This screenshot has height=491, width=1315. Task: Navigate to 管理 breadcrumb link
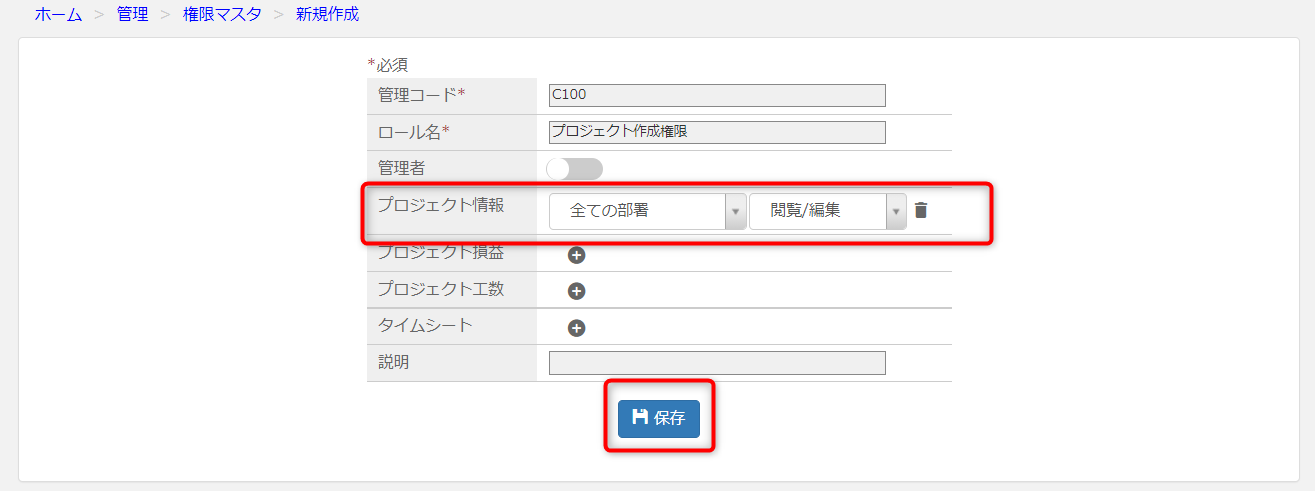(132, 15)
